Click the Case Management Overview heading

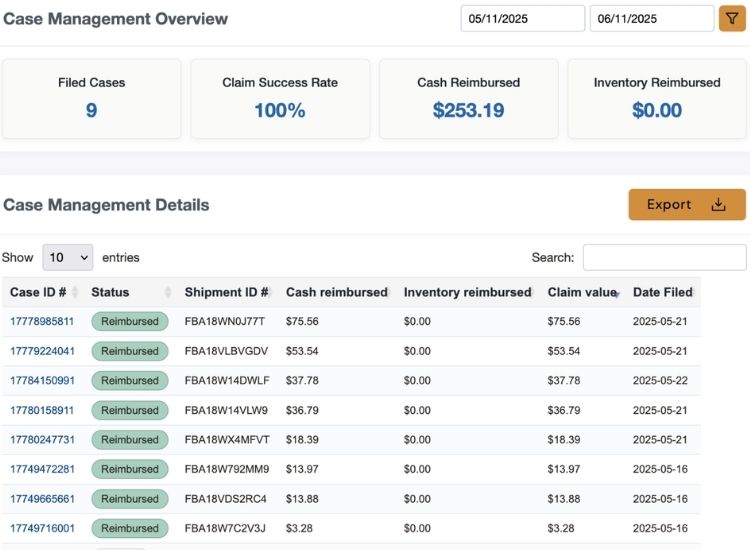pos(115,19)
